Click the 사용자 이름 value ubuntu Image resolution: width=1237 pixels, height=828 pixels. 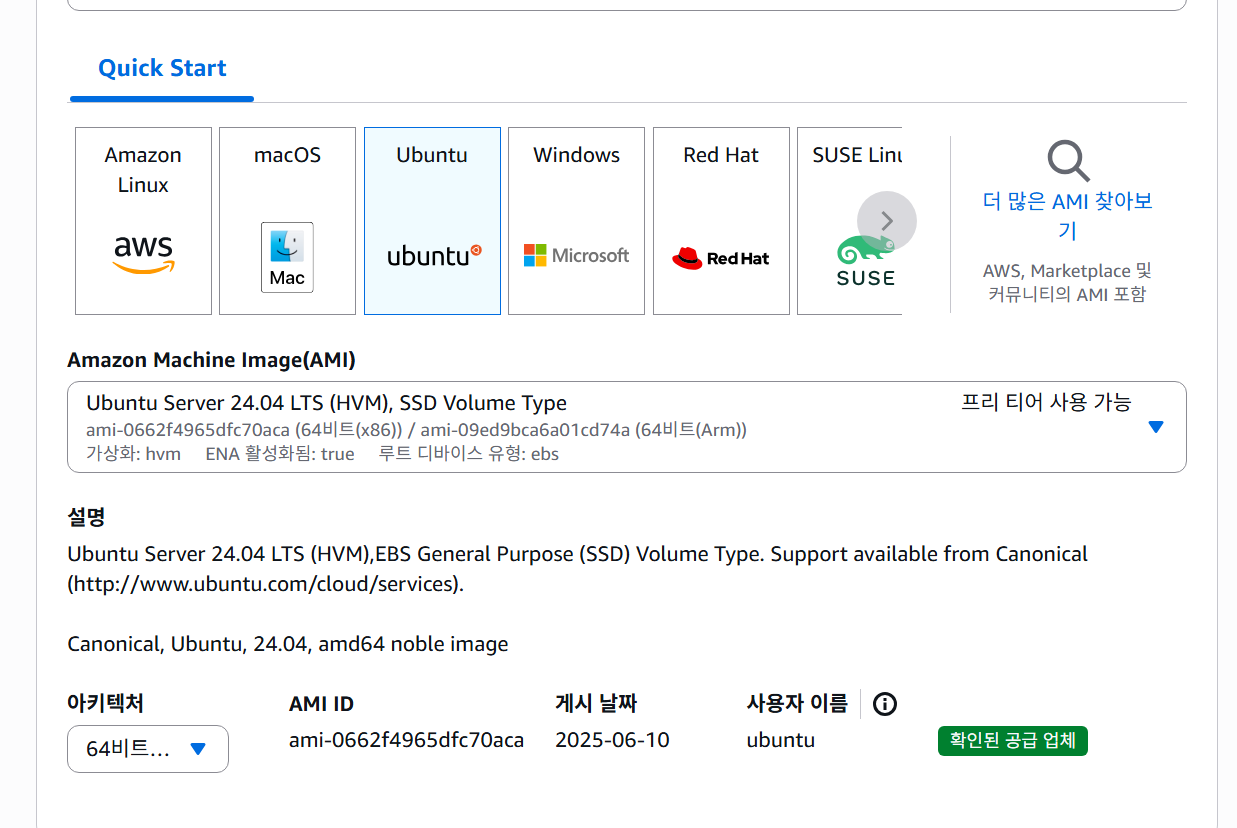(x=781, y=740)
